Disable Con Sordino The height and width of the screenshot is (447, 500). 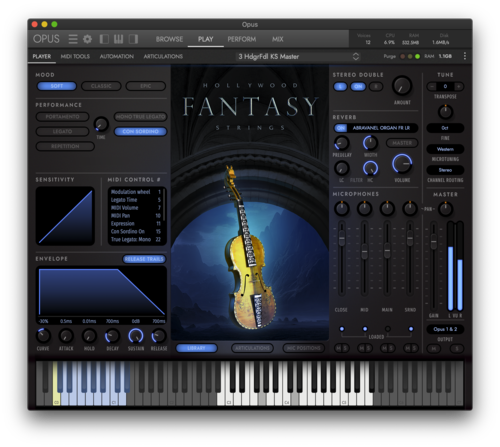[x=140, y=131]
